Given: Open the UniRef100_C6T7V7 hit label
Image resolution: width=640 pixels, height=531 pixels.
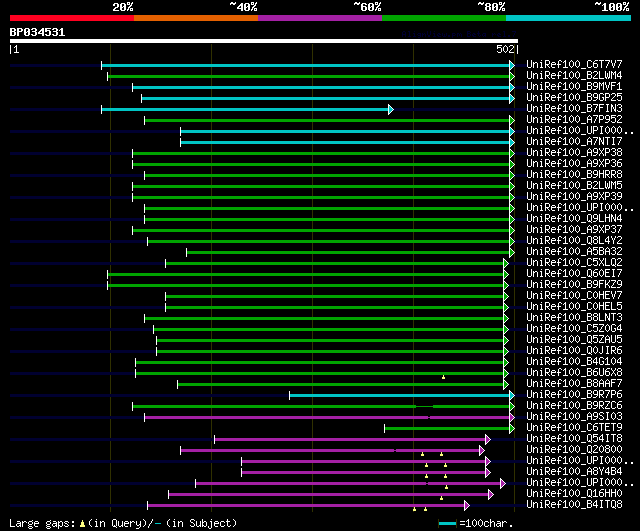Looking at the screenshot, I should 574,64.
